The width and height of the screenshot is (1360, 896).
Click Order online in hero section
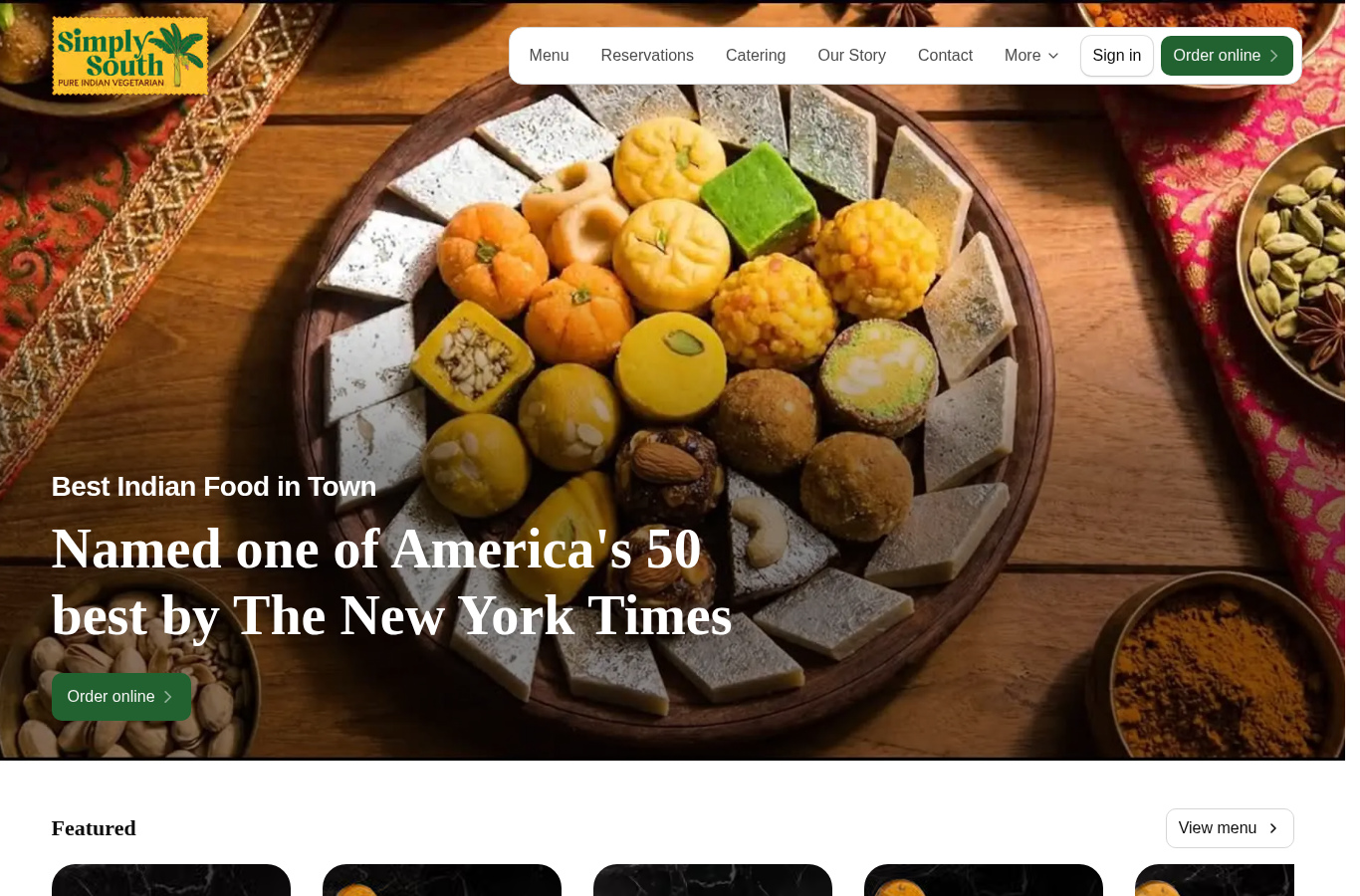tap(121, 697)
